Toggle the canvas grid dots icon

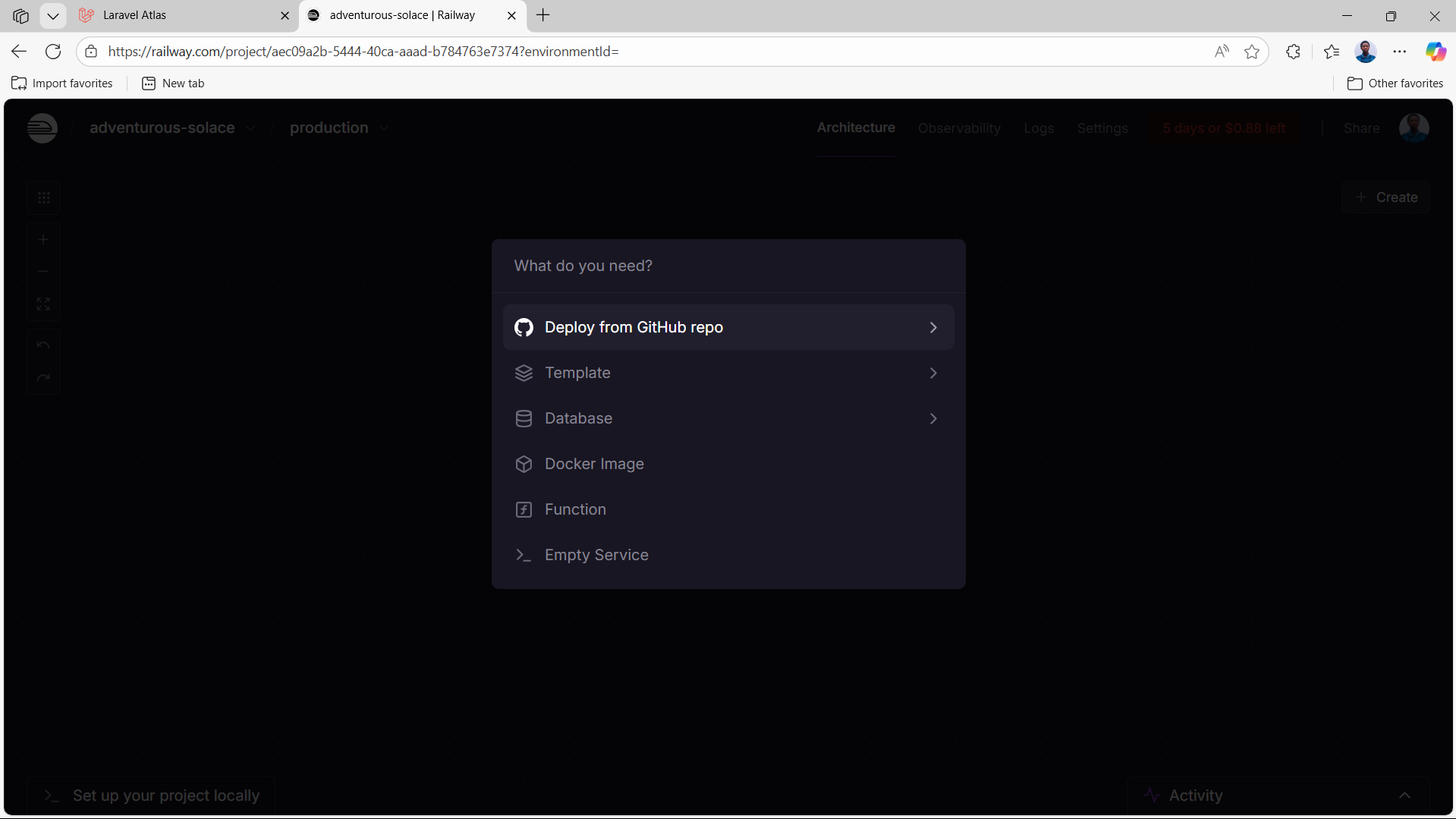[x=43, y=197]
